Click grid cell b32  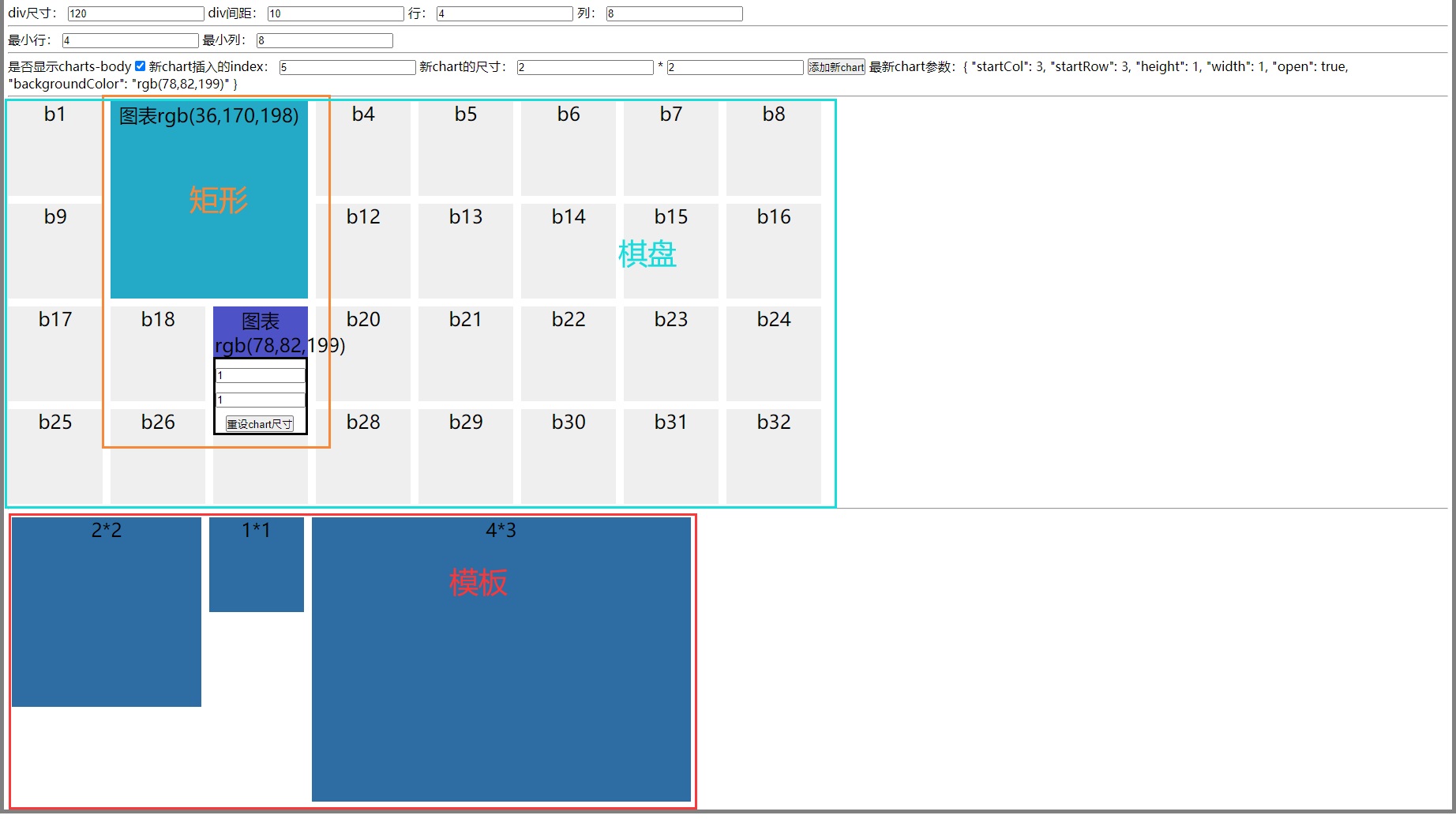(x=774, y=456)
